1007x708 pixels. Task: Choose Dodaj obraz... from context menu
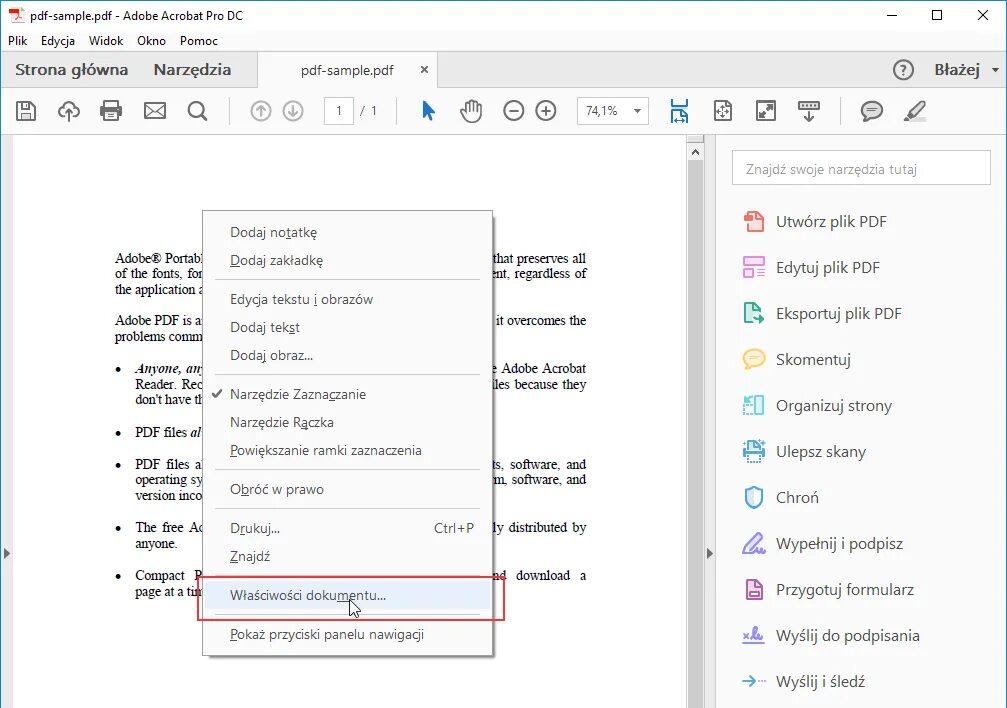[347, 355]
